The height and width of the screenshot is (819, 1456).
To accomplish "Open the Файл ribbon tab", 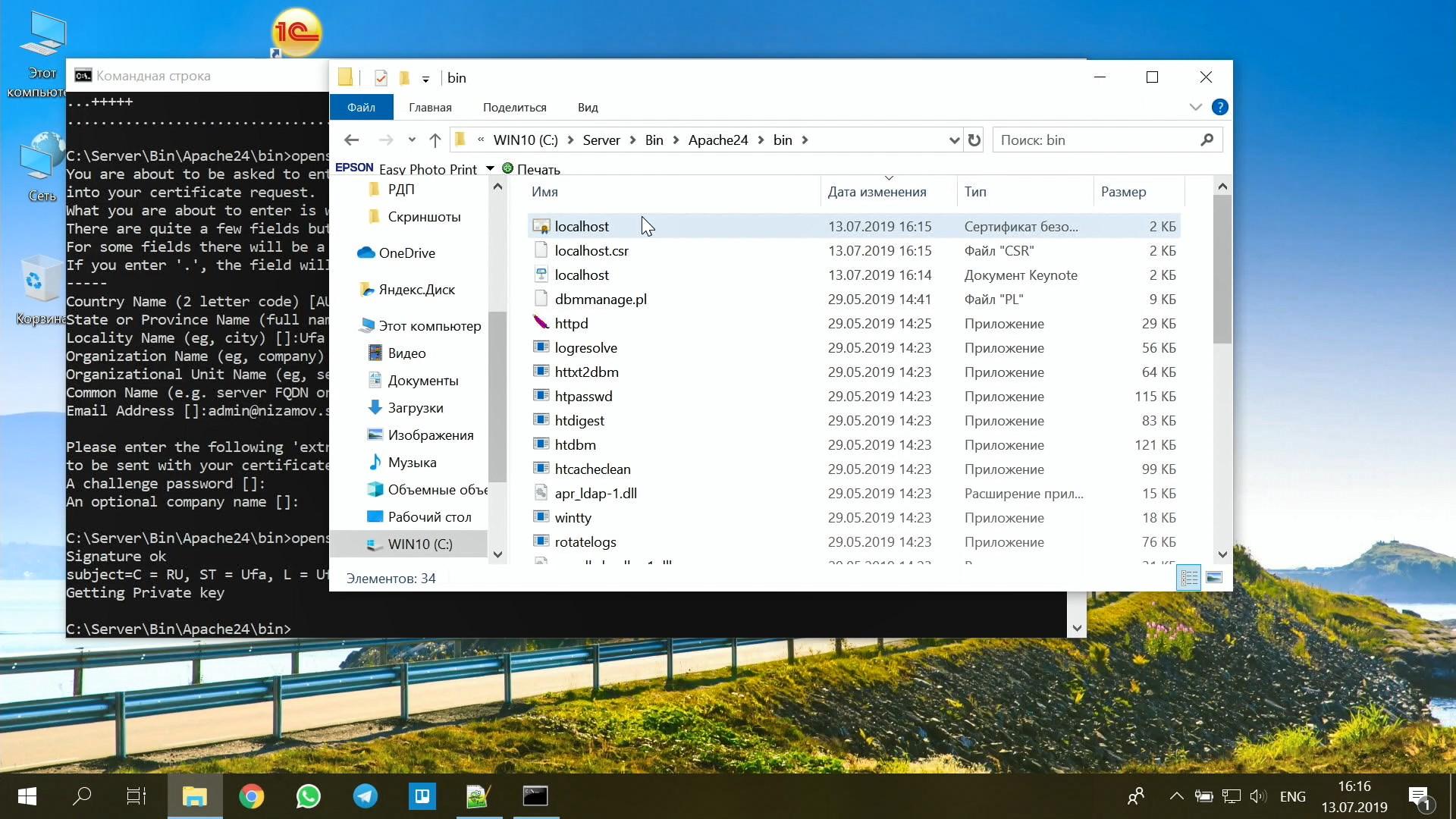I will 361,107.
